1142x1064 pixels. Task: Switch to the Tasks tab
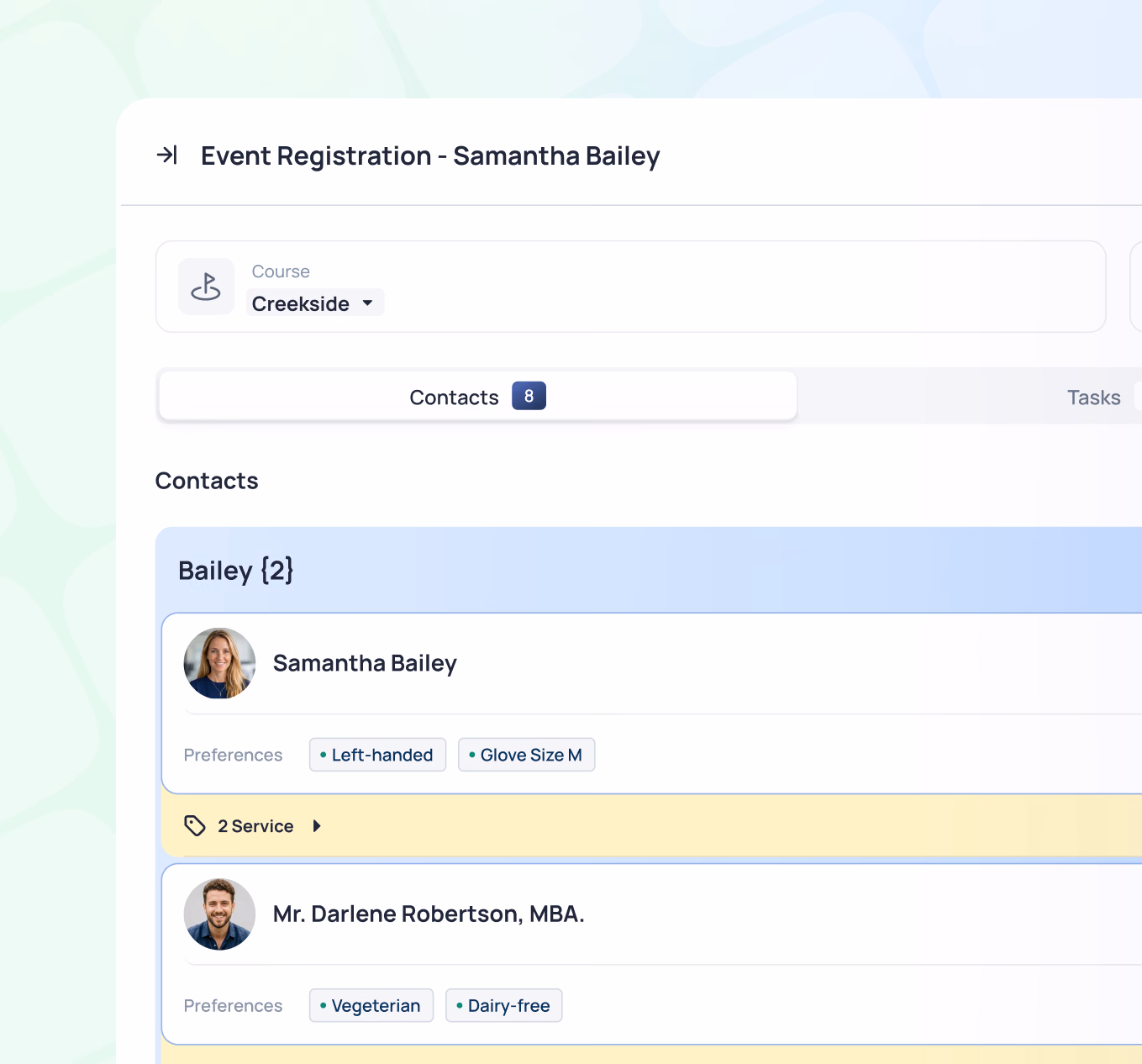point(1093,398)
